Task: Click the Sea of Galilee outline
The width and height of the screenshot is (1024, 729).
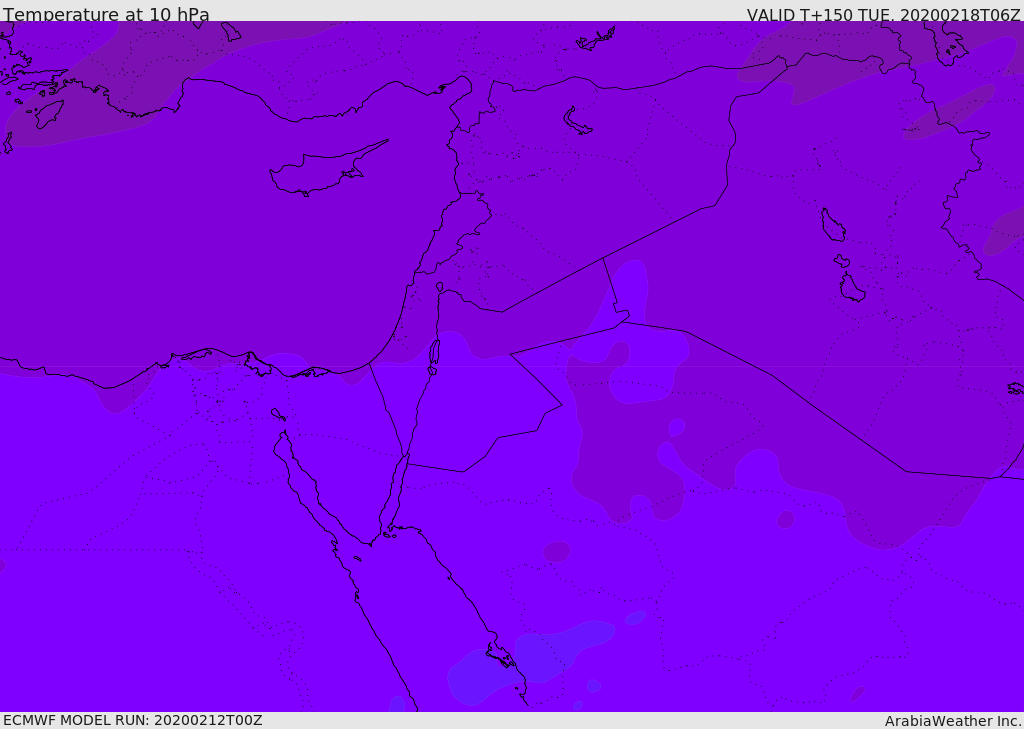Action: tap(440, 286)
